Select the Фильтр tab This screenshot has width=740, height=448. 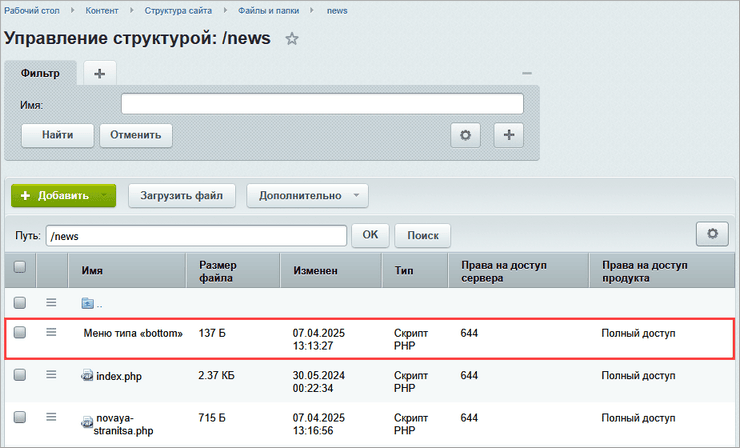click(41, 74)
